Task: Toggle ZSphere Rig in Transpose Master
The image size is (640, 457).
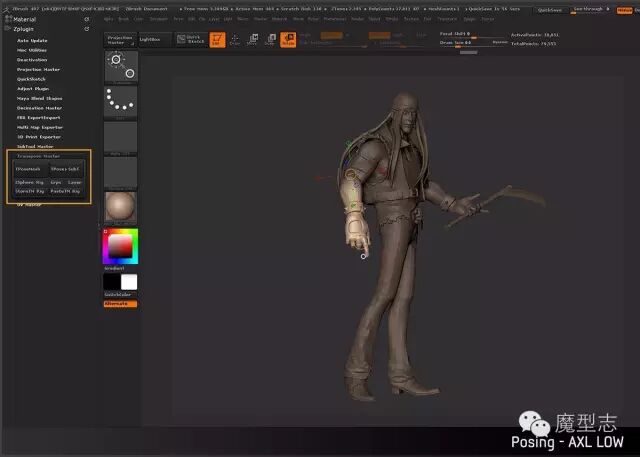Action: 29,182
